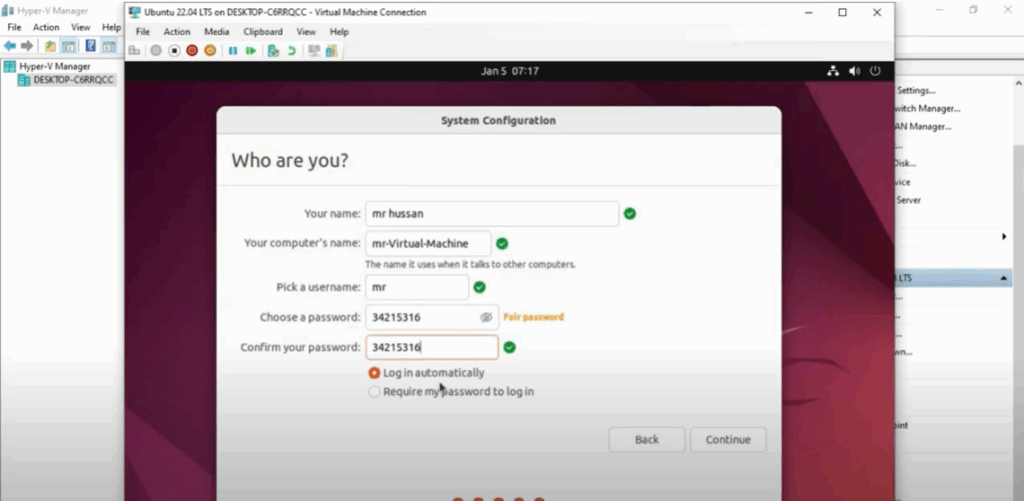The image size is (1024, 501).
Task: Click the greyed Start icon in VM toolbar
Action: tap(155, 50)
